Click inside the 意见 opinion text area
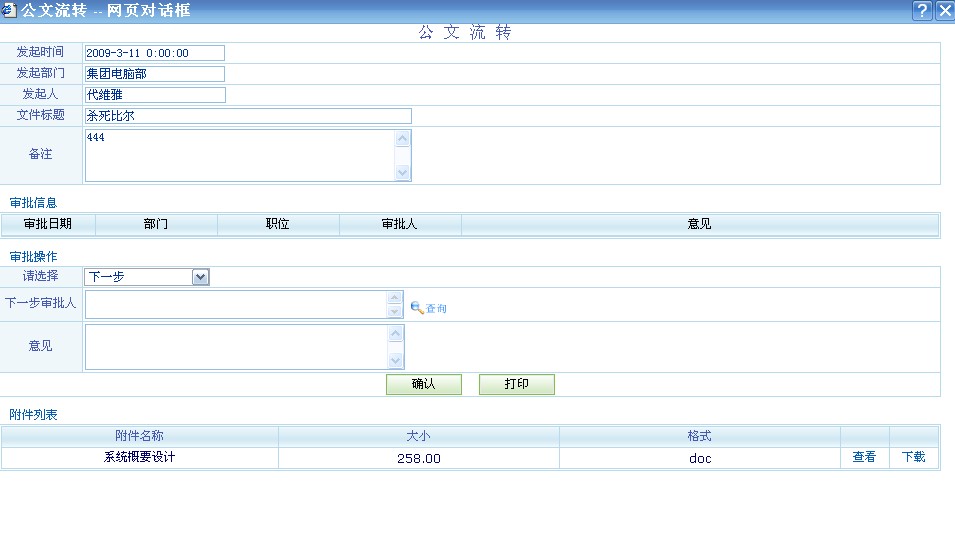This screenshot has width=955, height=560. click(x=236, y=347)
